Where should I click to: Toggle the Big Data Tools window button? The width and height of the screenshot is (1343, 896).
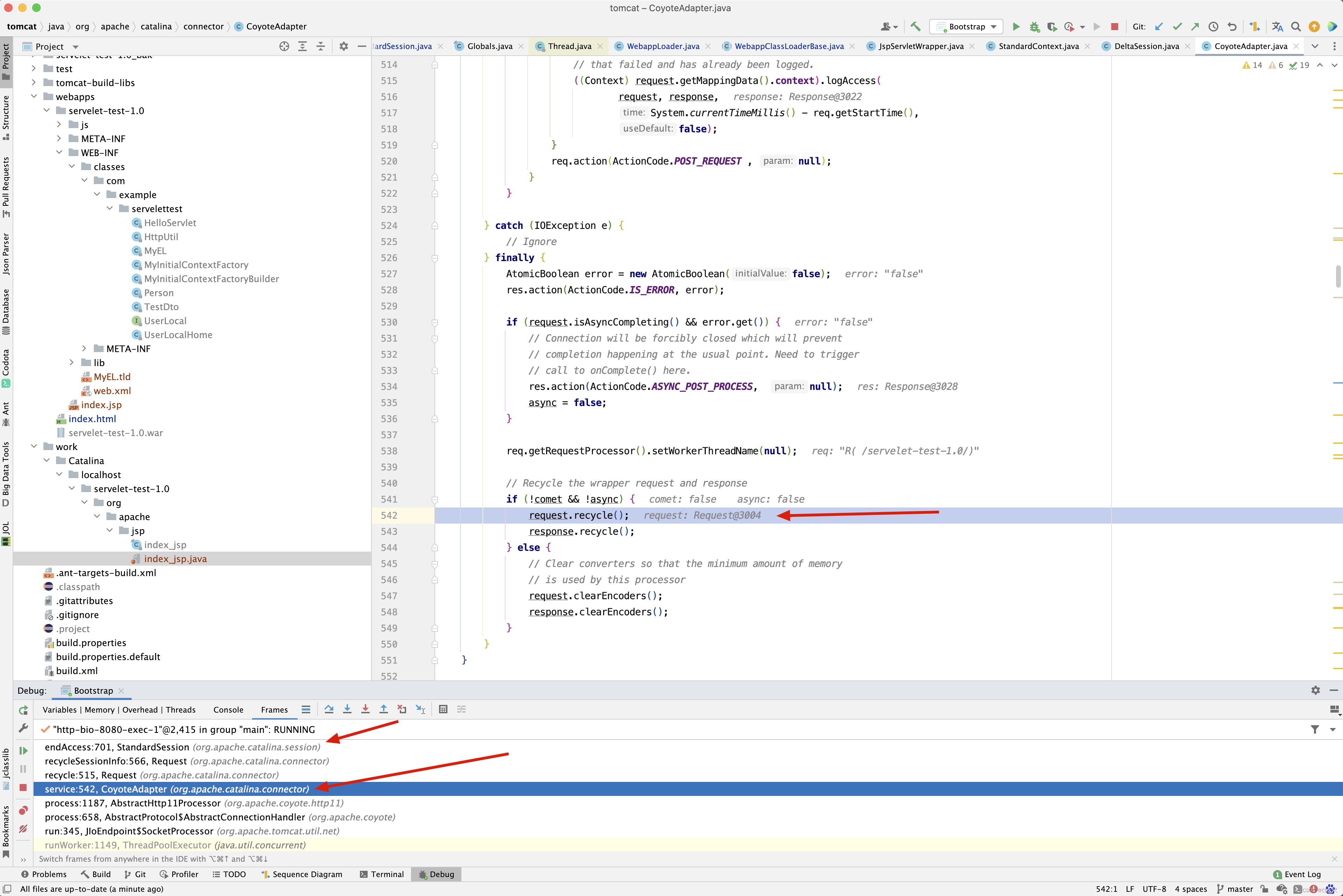coord(6,474)
